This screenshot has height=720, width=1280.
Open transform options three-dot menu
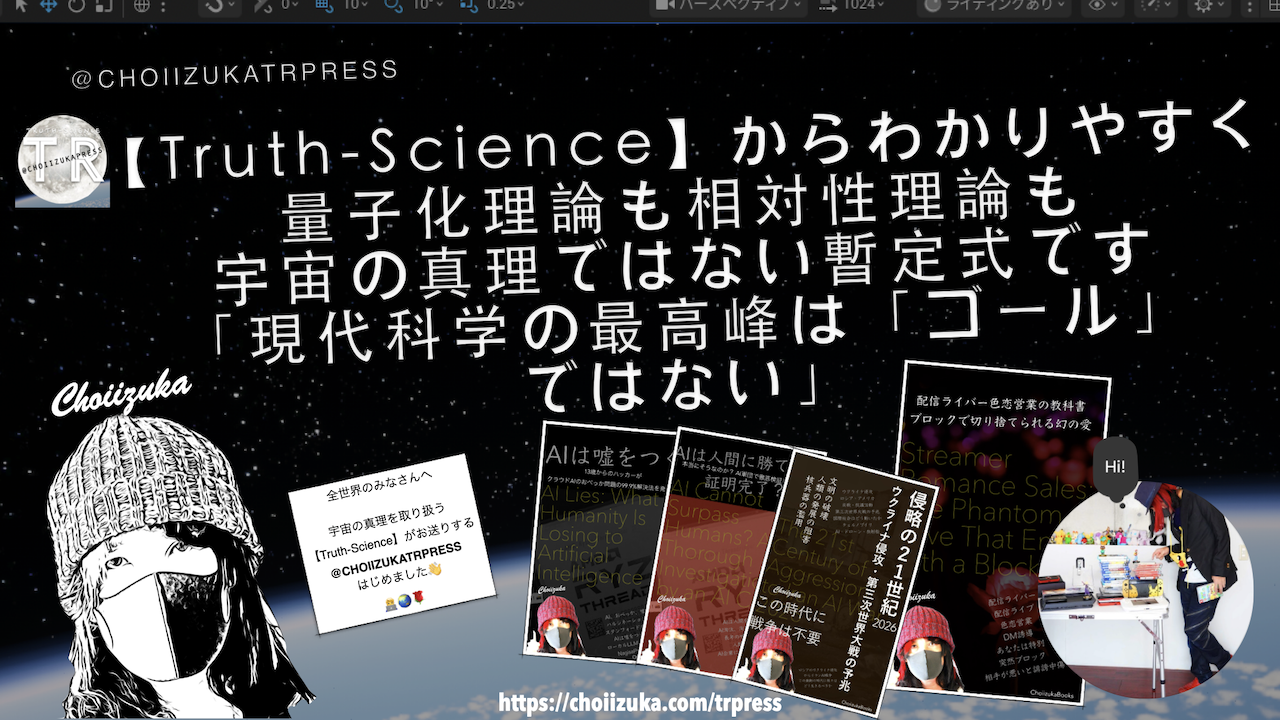point(163,5)
